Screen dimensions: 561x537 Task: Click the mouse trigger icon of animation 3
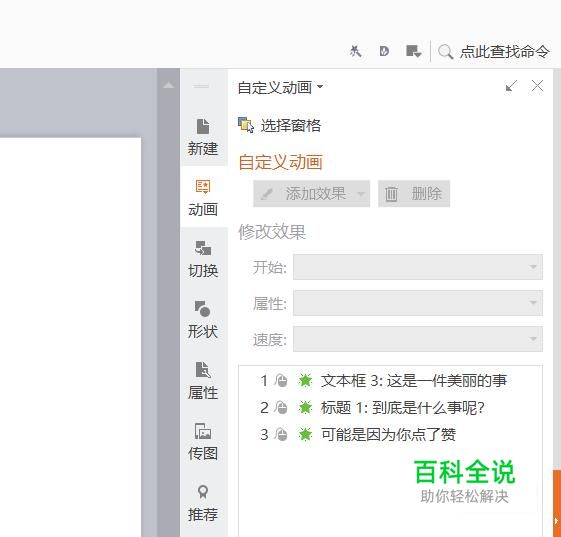click(281, 434)
